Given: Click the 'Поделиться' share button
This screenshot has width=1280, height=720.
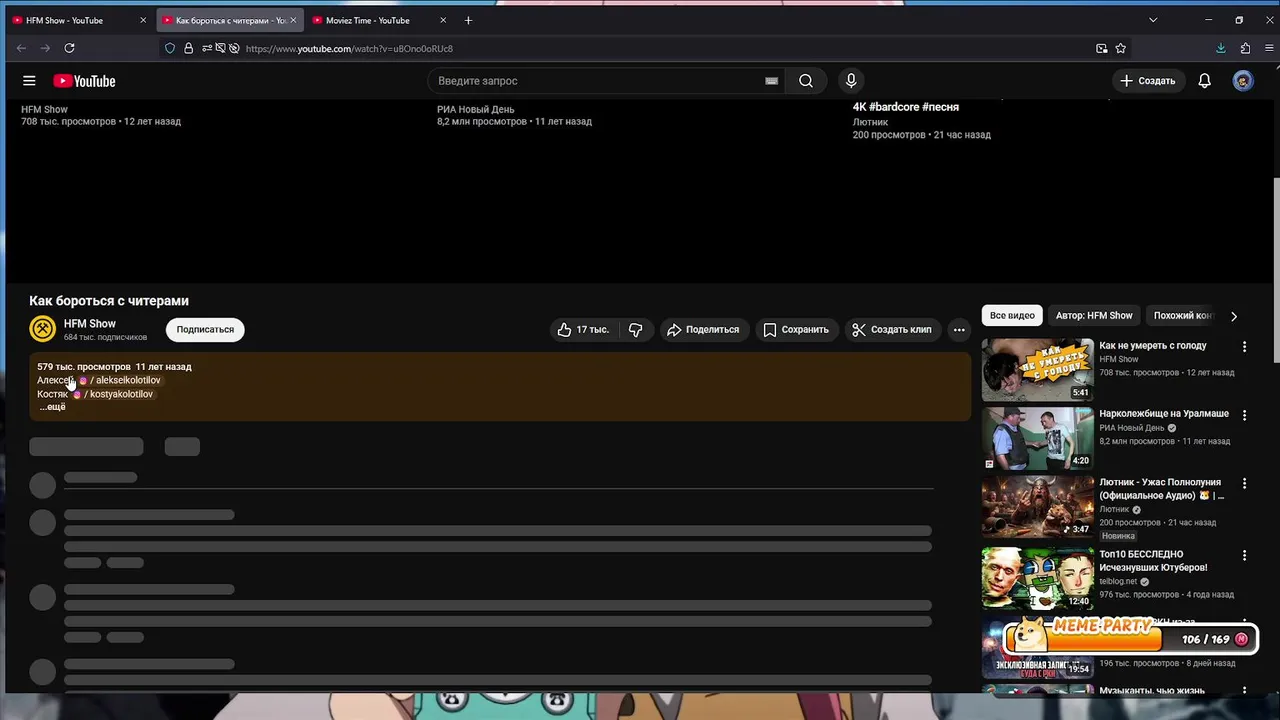Looking at the screenshot, I should [x=703, y=329].
